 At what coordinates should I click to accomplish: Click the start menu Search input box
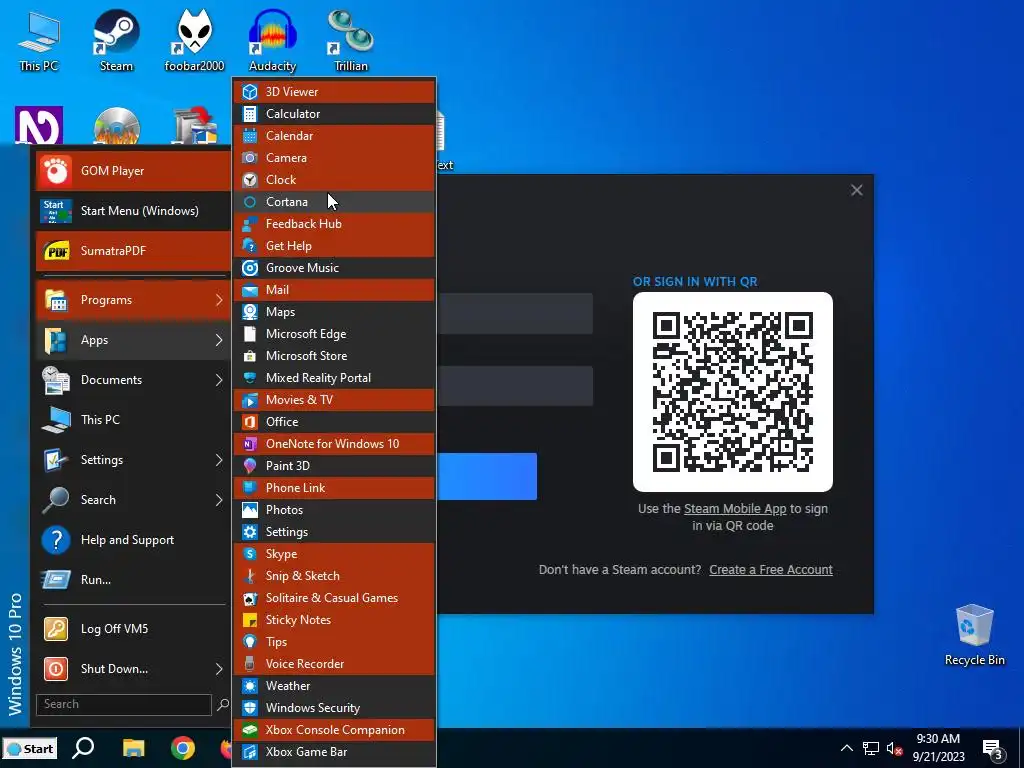tap(124, 704)
